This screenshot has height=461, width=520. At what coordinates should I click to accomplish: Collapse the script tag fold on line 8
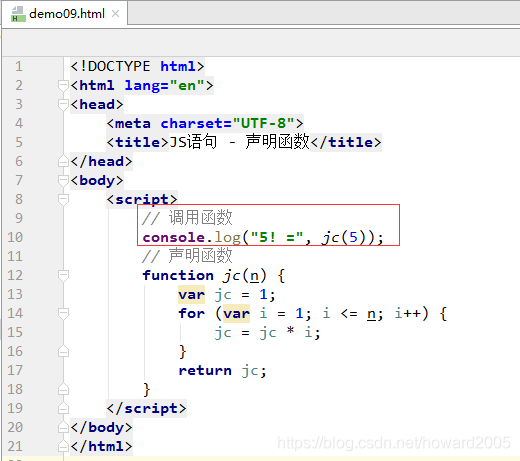[x=63, y=199]
